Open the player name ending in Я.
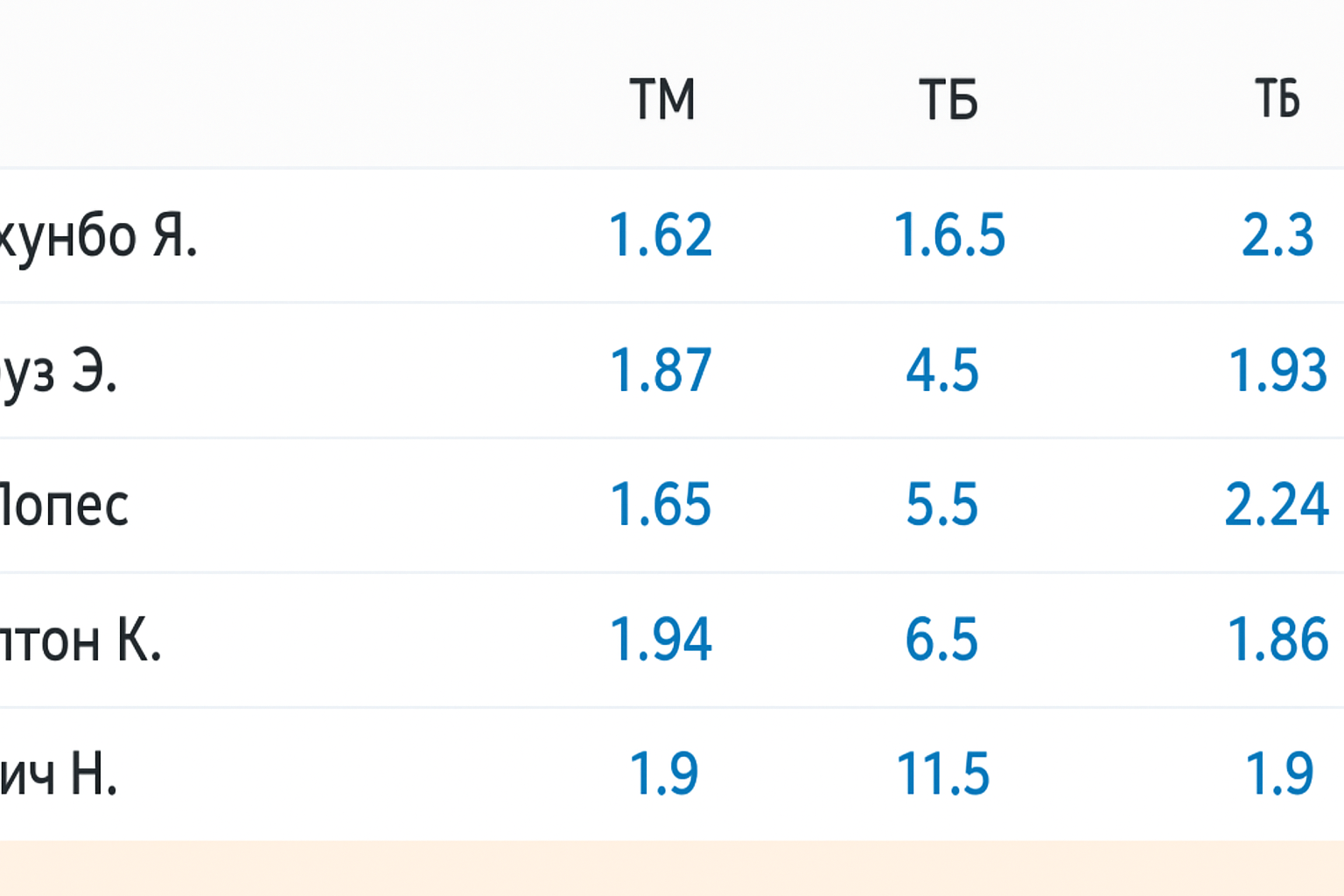The image size is (1344, 896). 96,236
